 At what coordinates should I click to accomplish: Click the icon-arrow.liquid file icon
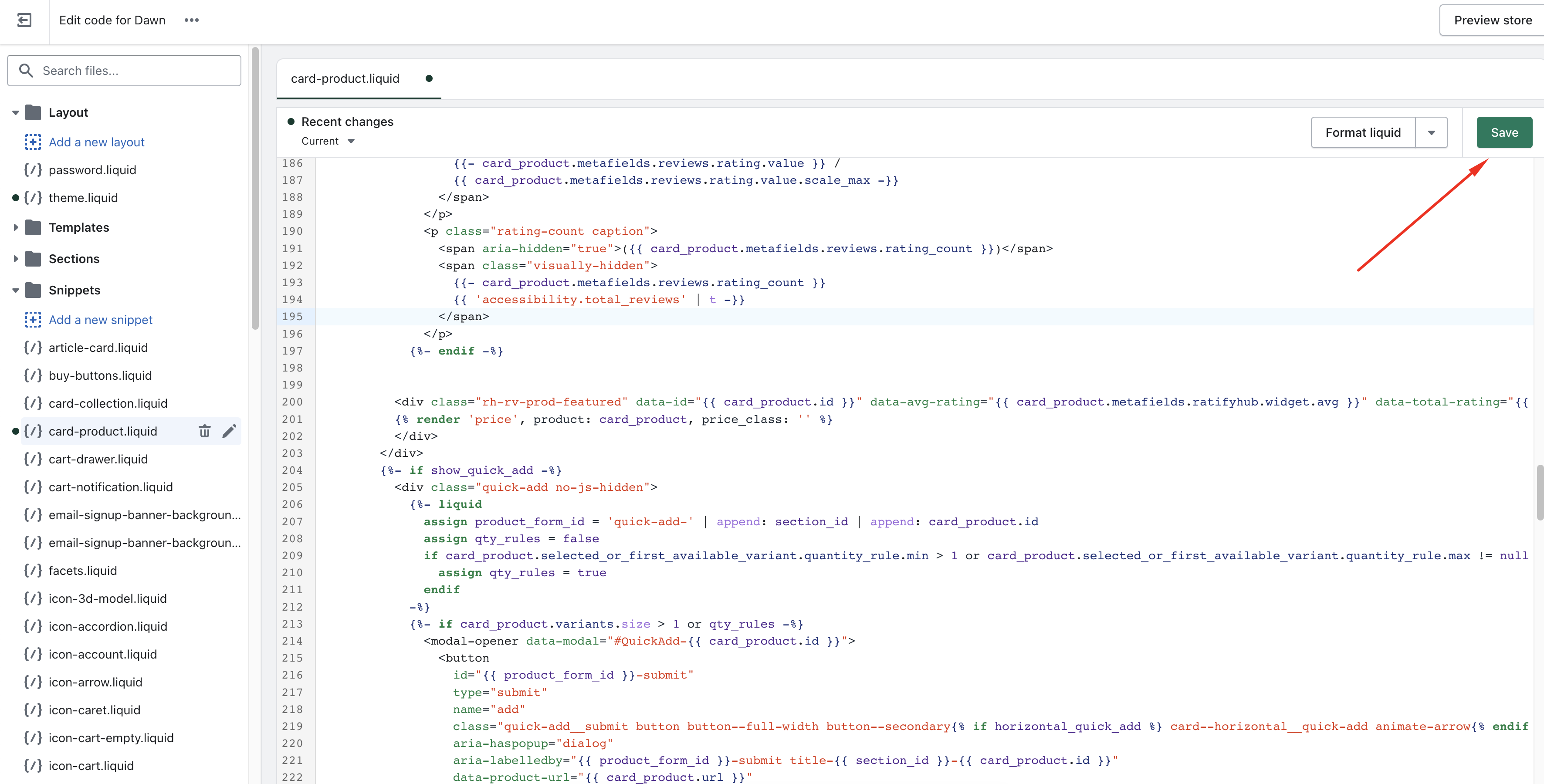click(x=33, y=682)
